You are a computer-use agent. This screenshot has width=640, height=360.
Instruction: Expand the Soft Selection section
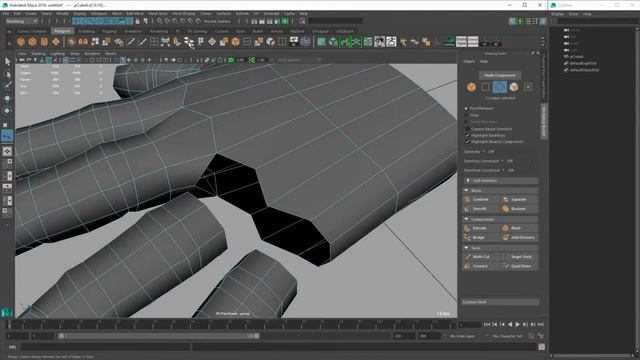click(500, 180)
